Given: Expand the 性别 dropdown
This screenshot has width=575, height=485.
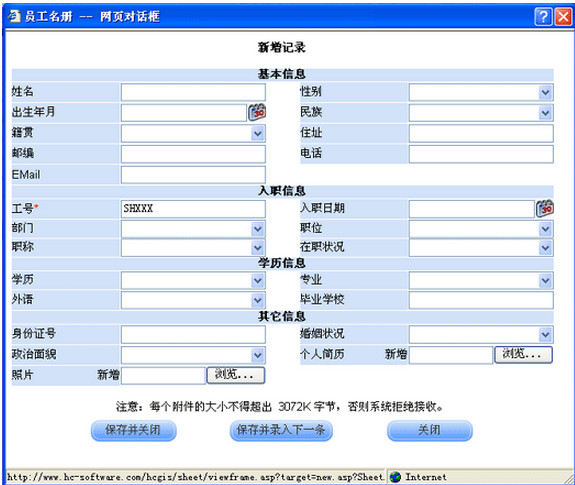Looking at the screenshot, I should point(546,92).
